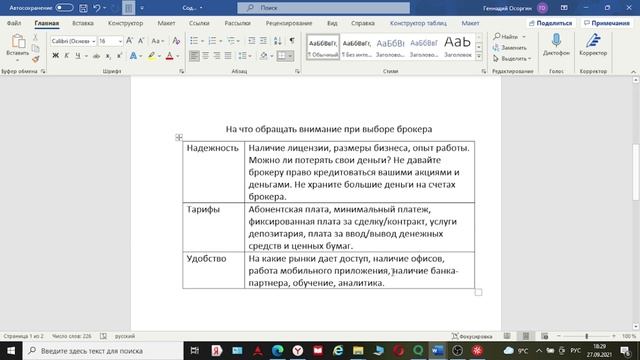640x360 pixels.
Task: Clear all formatting with eraser A icon
Action: [x=176, y=41]
